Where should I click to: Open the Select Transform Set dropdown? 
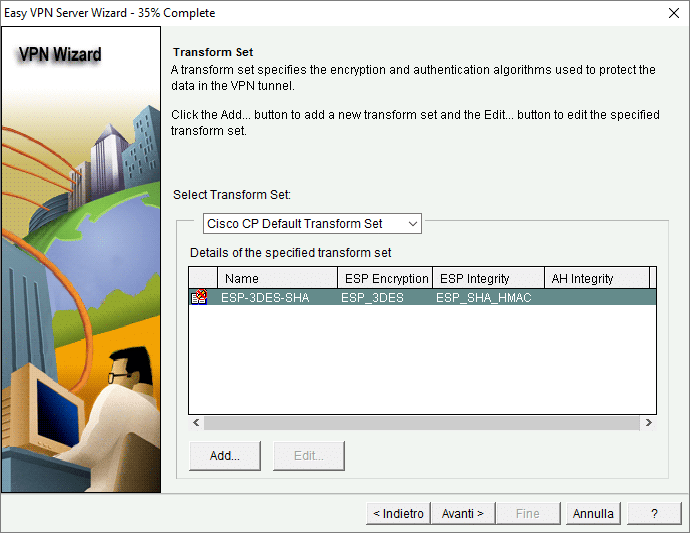(x=312, y=224)
